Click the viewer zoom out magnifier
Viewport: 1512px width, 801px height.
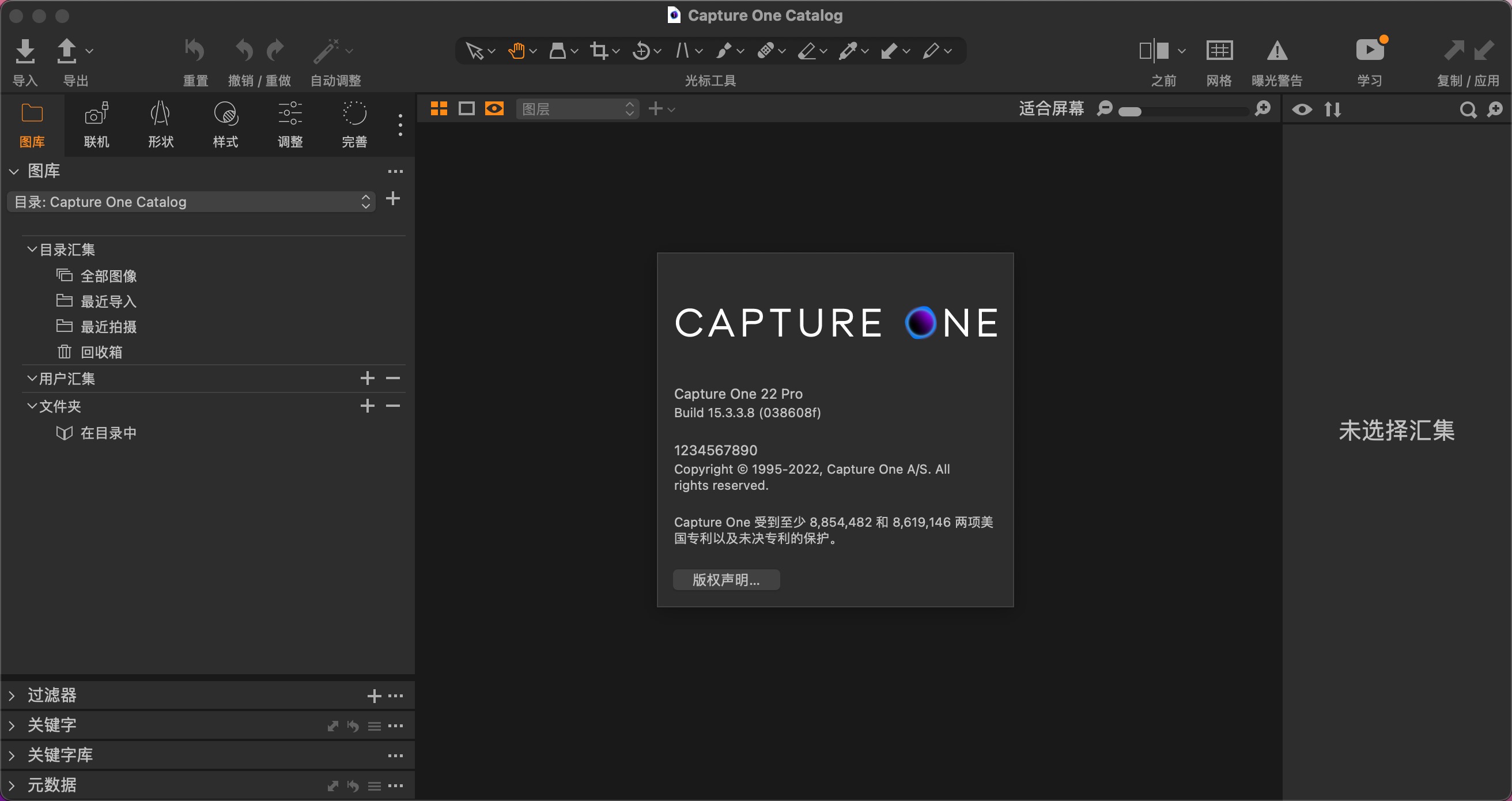click(x=1104, y=108)
